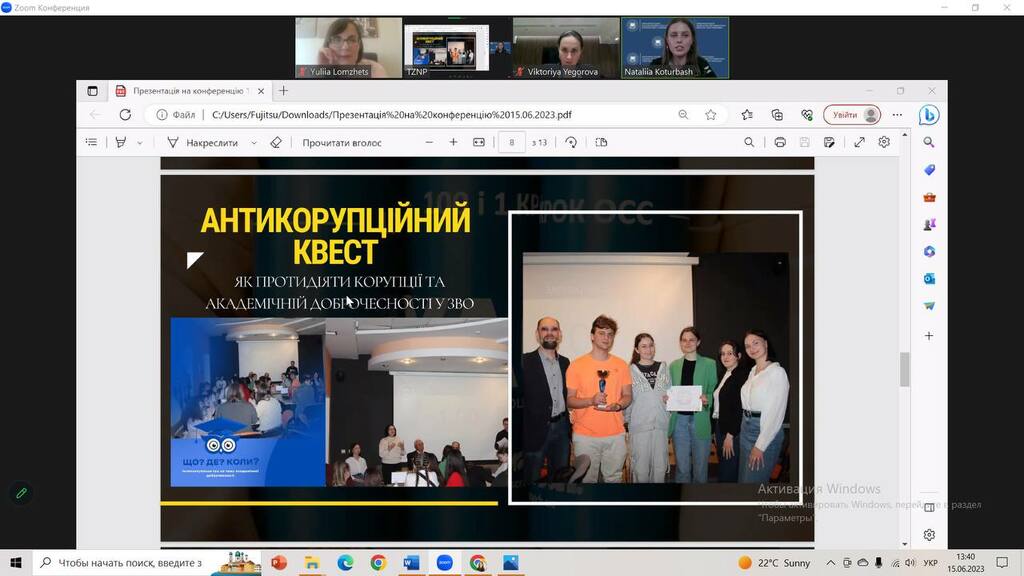Show hidden system tray icons
Image resolution: width=1024 pixels, height=576 pixels.
(x=830, y=563)
